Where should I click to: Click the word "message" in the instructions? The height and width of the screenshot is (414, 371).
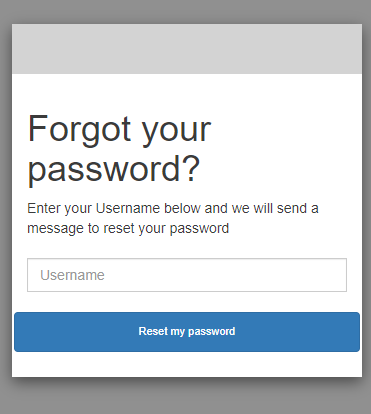(55, 229)
